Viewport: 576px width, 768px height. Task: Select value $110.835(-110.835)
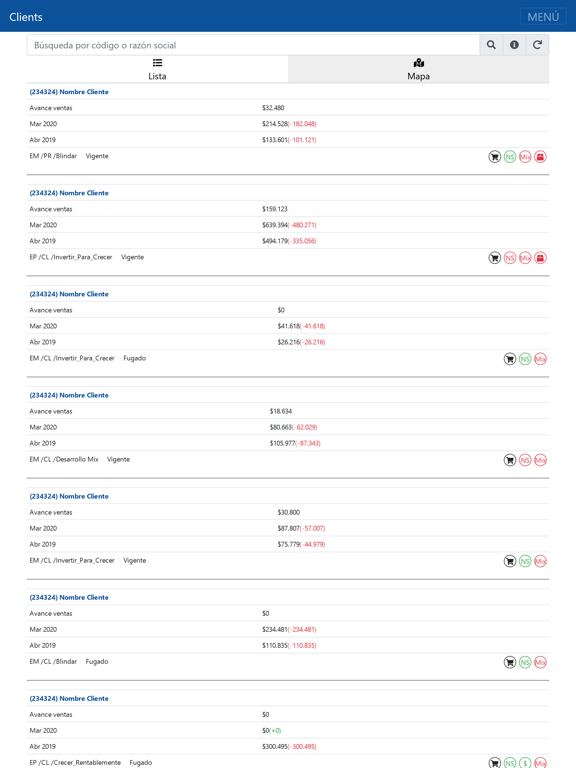pyautogui.click(x=289, y=646)
